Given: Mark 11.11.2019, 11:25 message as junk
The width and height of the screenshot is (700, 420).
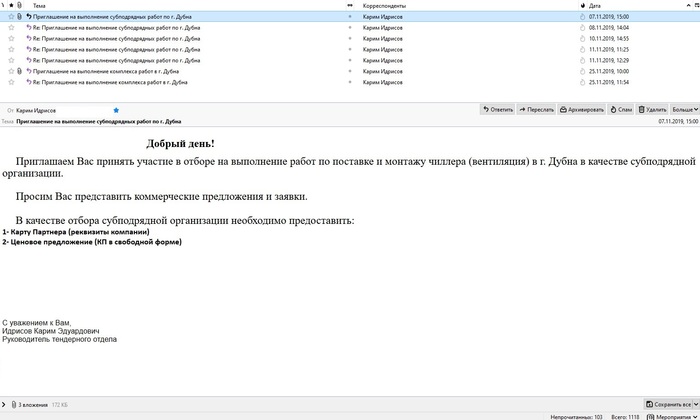Looking at the screenshot, I should click(582, 49).
